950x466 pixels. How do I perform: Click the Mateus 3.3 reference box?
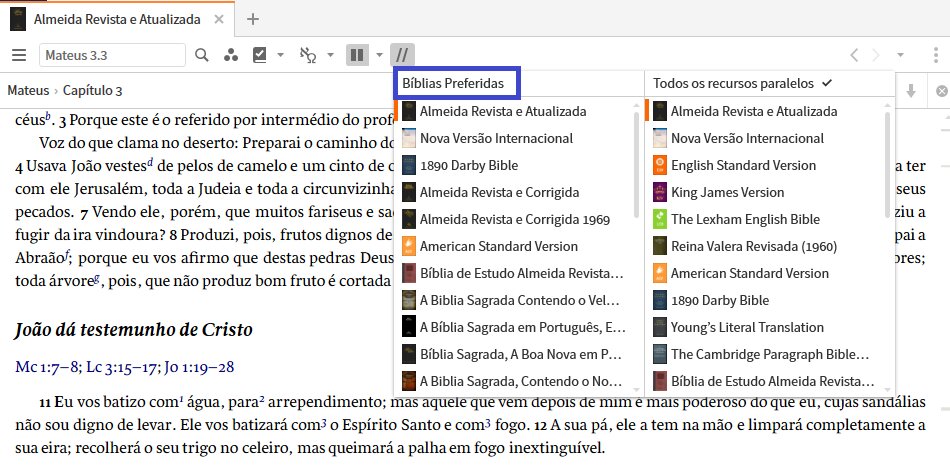(113, 55)
